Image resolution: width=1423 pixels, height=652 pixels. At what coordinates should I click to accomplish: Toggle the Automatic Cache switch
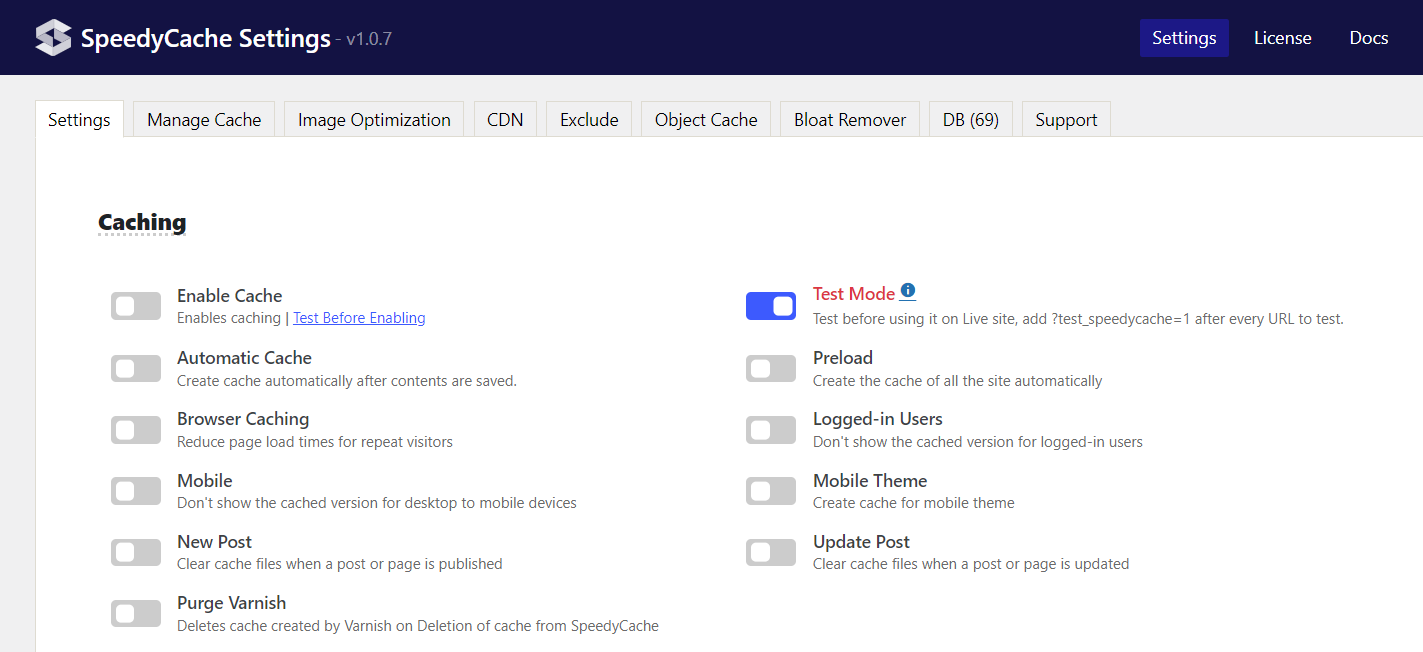(136, 368)
